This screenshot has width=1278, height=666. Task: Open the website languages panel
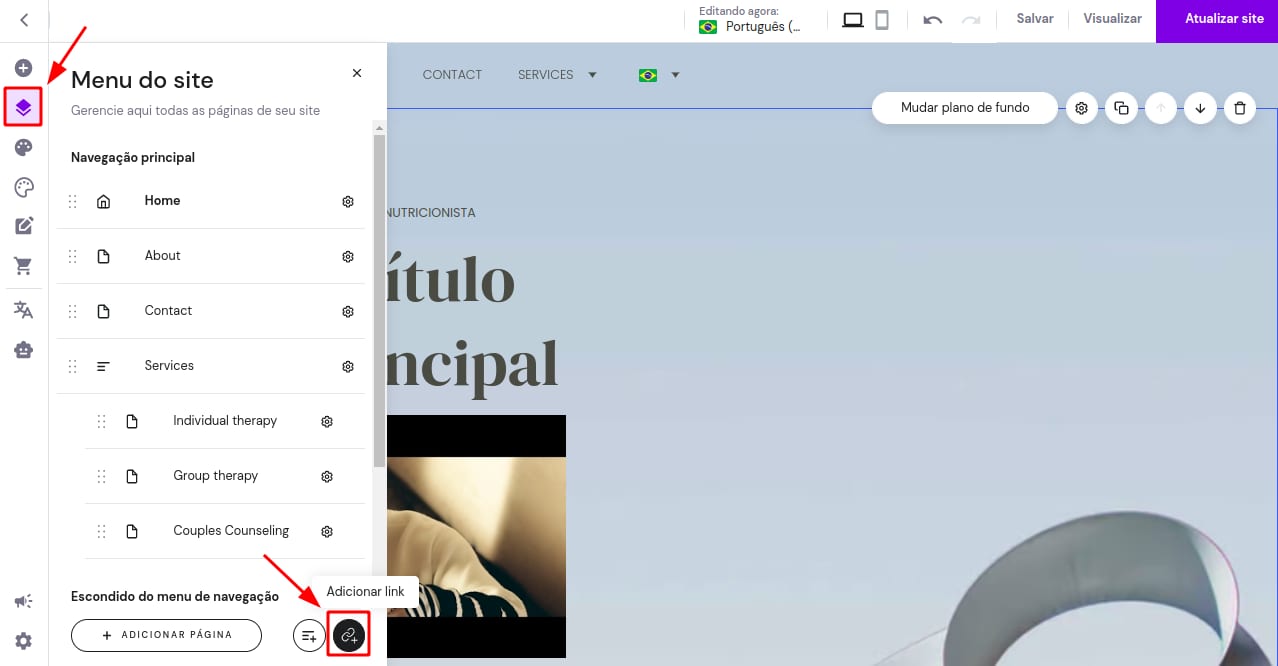[23, 309]
